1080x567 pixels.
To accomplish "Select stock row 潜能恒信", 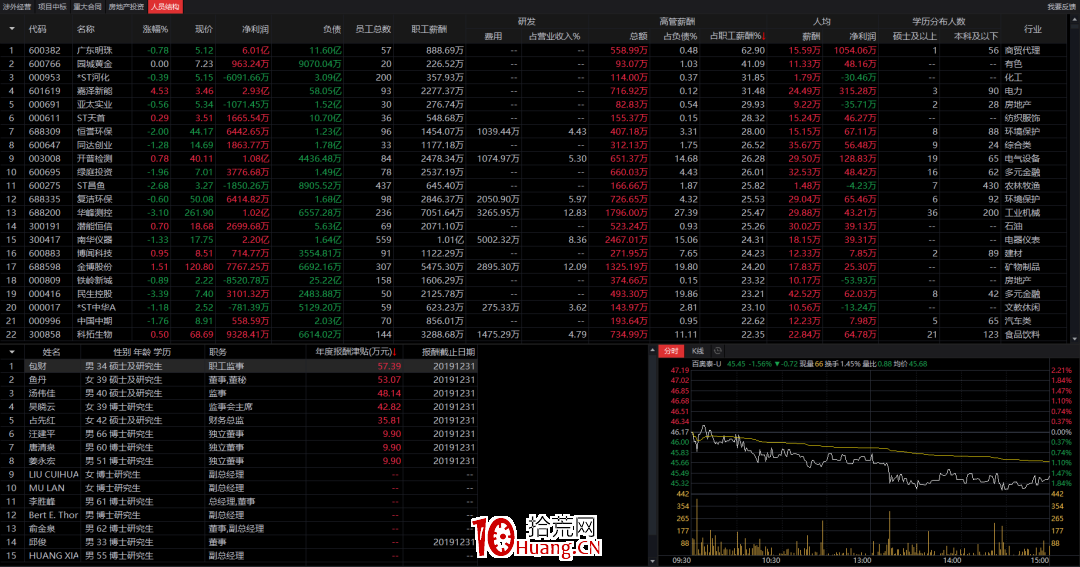I will point(535,226).
